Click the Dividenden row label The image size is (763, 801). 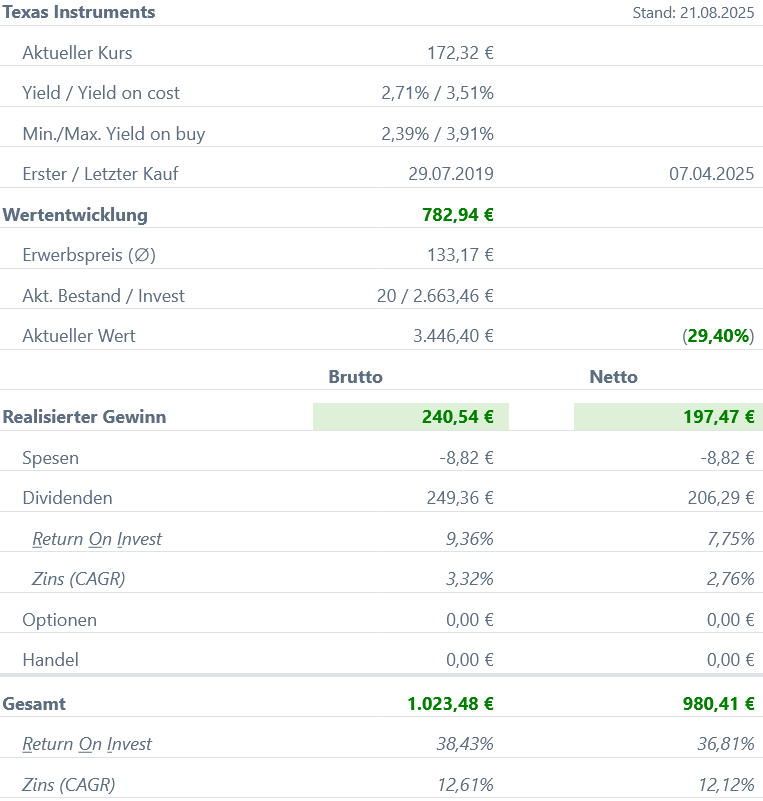tap(67, 498)
